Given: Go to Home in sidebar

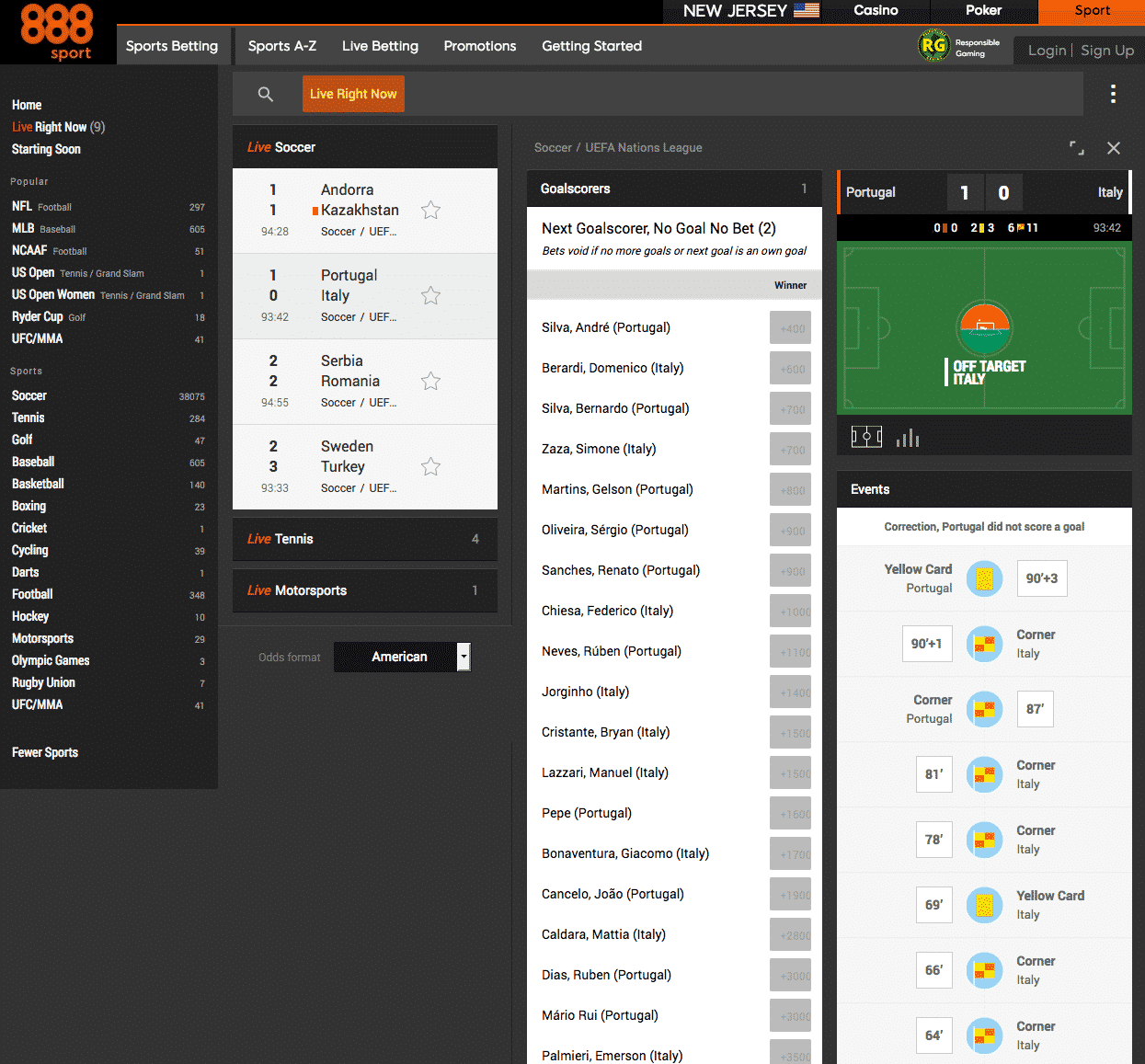Looking at the screenshot, I should pyautogui.click(x=27, y=105).
